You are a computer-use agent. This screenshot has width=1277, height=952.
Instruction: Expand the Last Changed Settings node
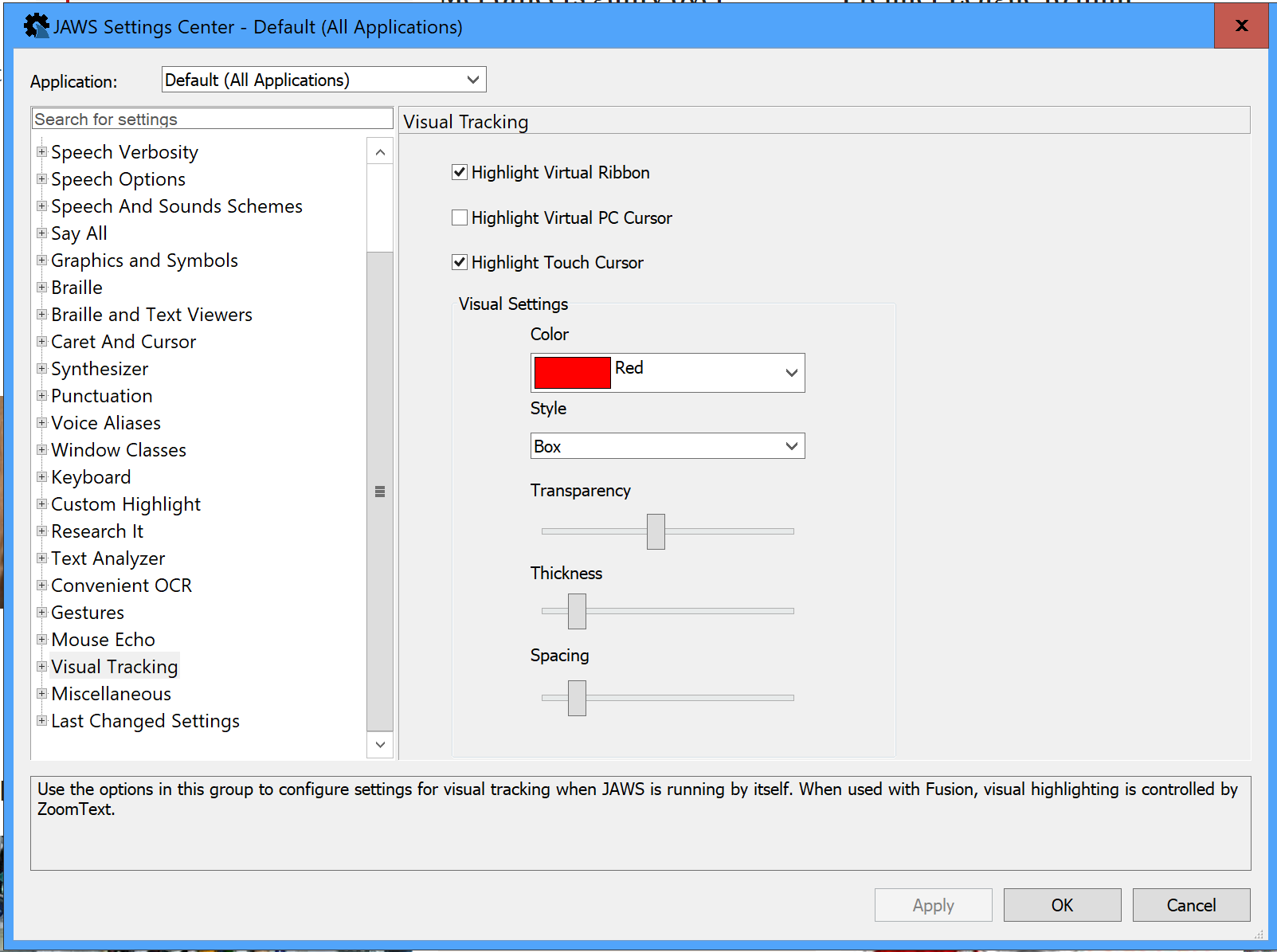click(x=42, y=720)
